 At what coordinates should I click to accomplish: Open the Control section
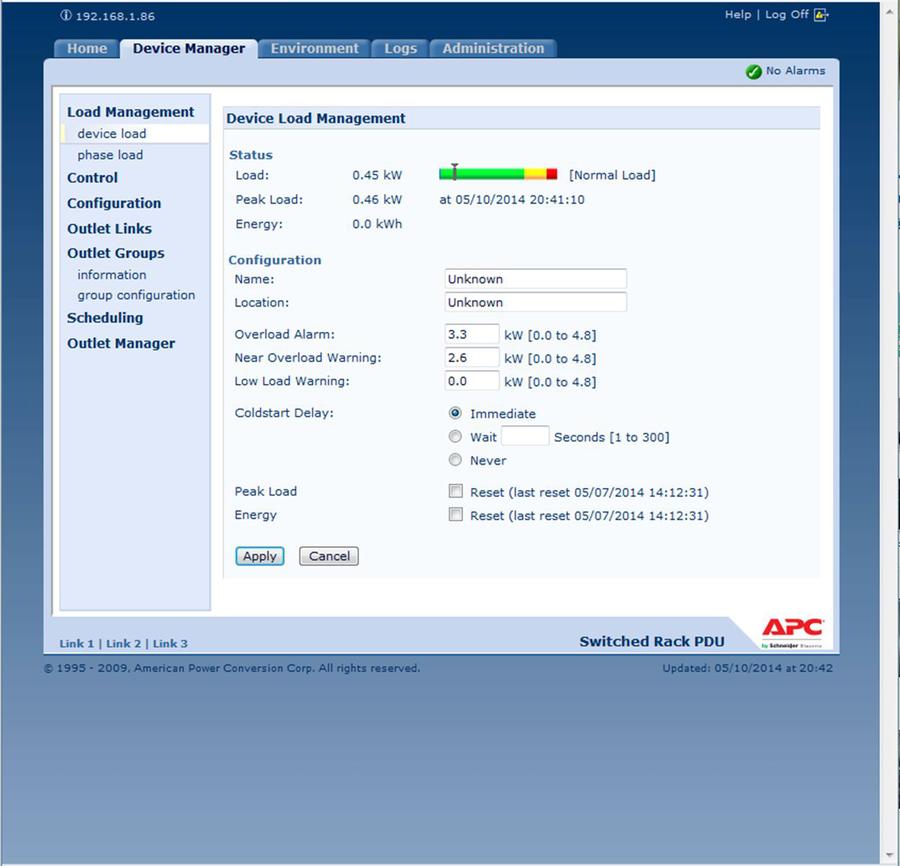pyautogui.click(x=92, y=178)
